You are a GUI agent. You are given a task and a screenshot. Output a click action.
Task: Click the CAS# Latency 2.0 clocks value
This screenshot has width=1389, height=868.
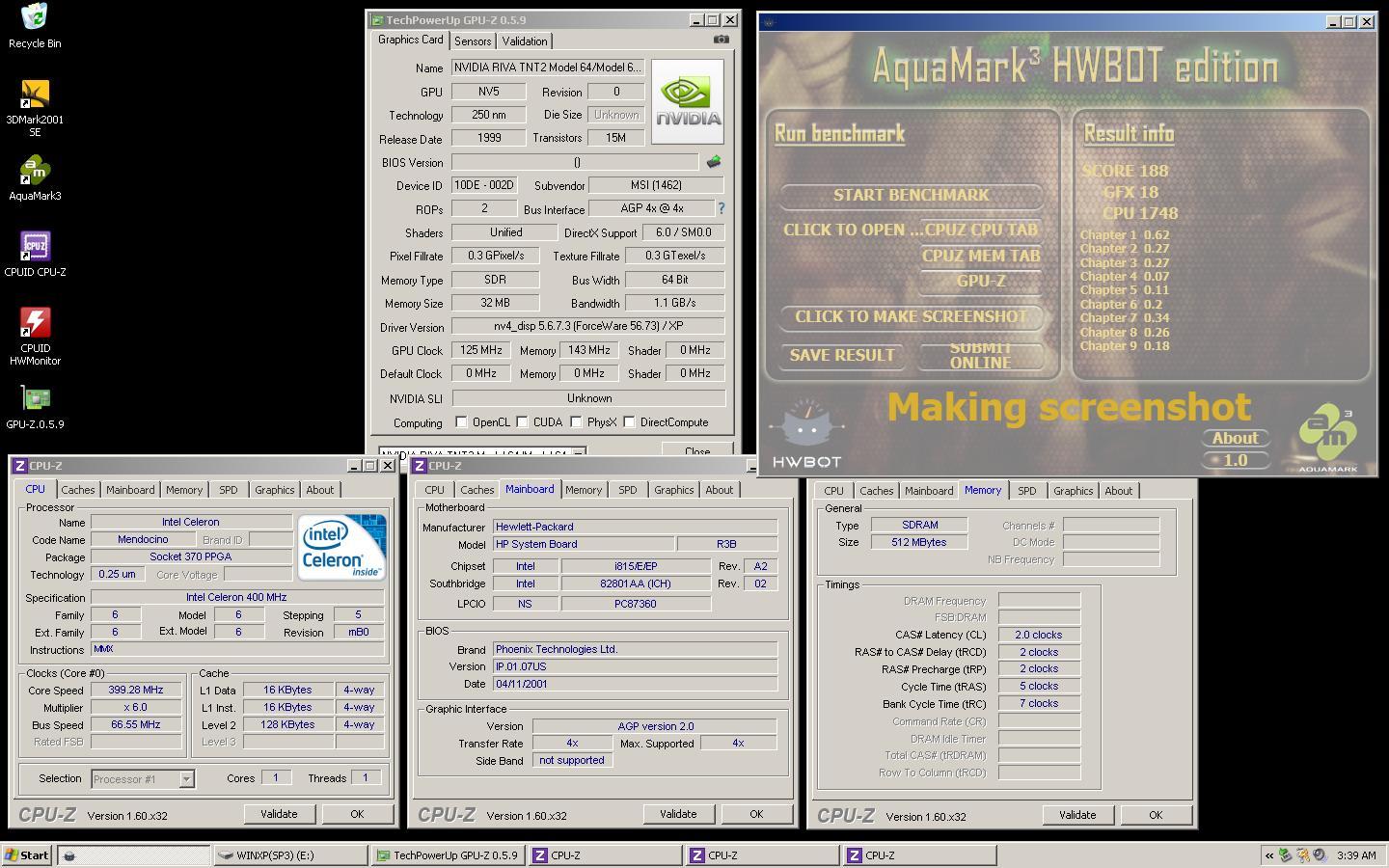pyautogui.click(x=1039, y=635)
